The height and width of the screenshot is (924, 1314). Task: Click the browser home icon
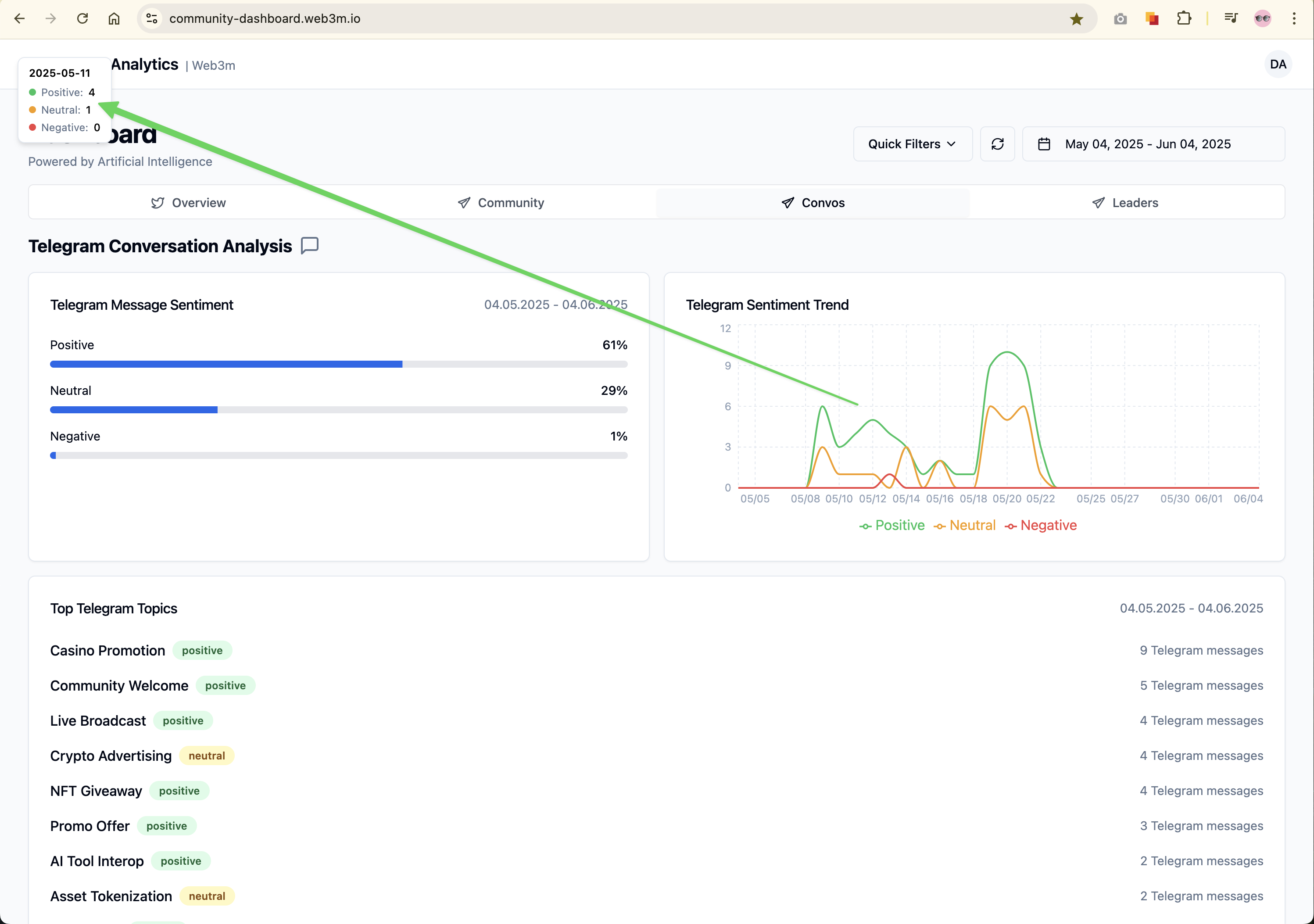click(114, 19)
